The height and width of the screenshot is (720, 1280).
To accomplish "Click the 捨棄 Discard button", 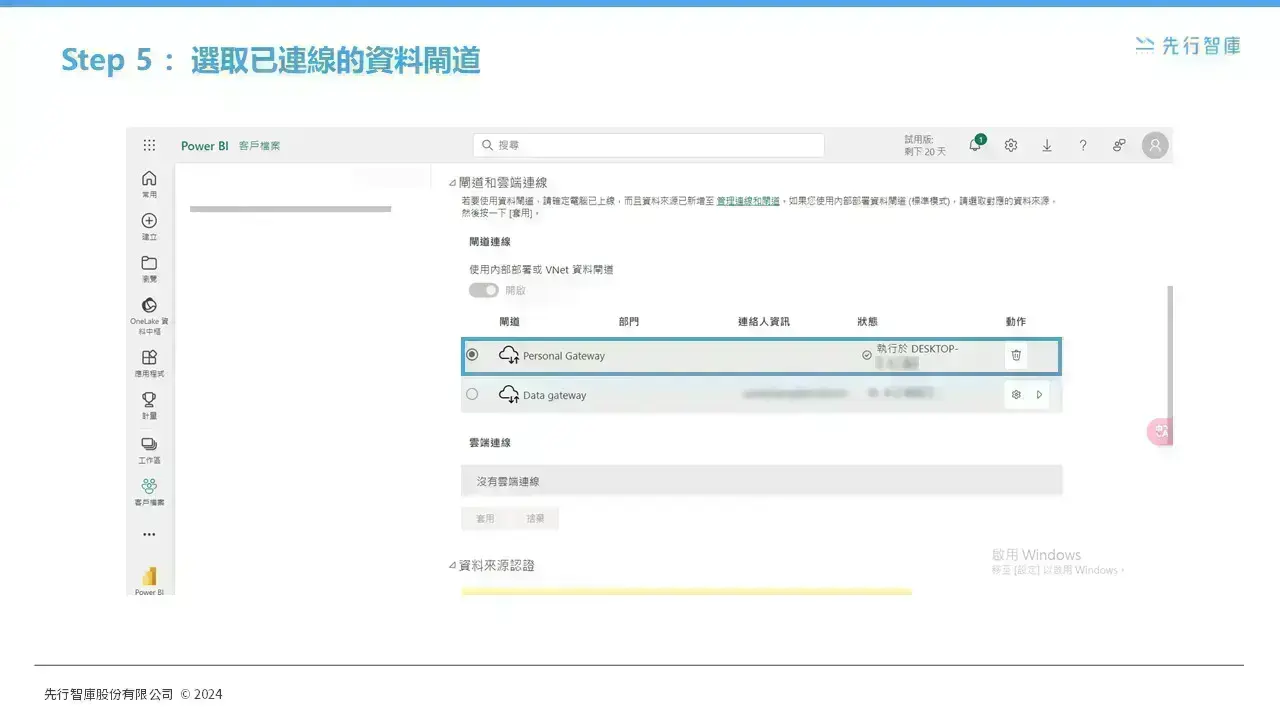I will tap(535, 519).
